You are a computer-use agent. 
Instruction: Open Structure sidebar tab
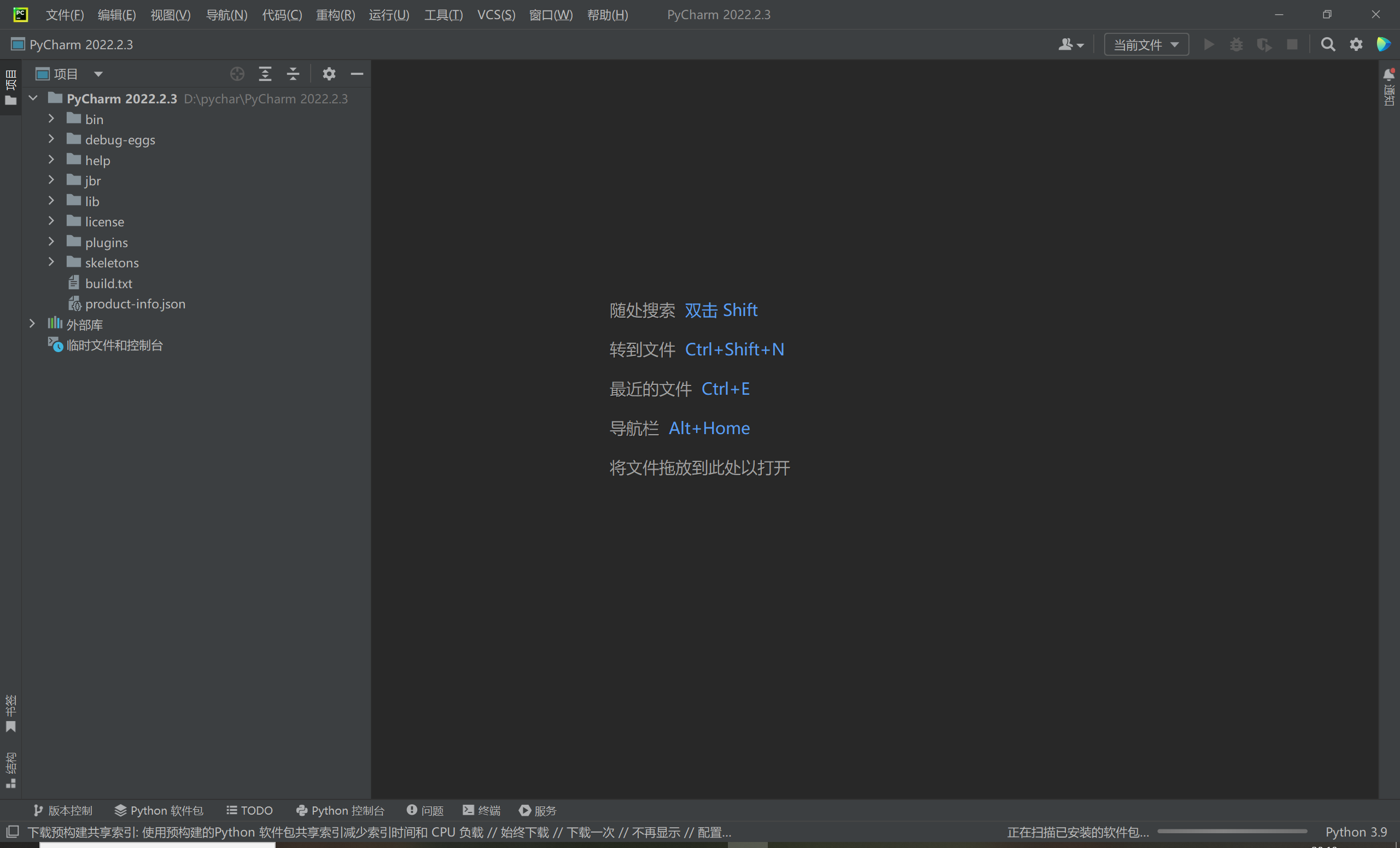point(11,770)
